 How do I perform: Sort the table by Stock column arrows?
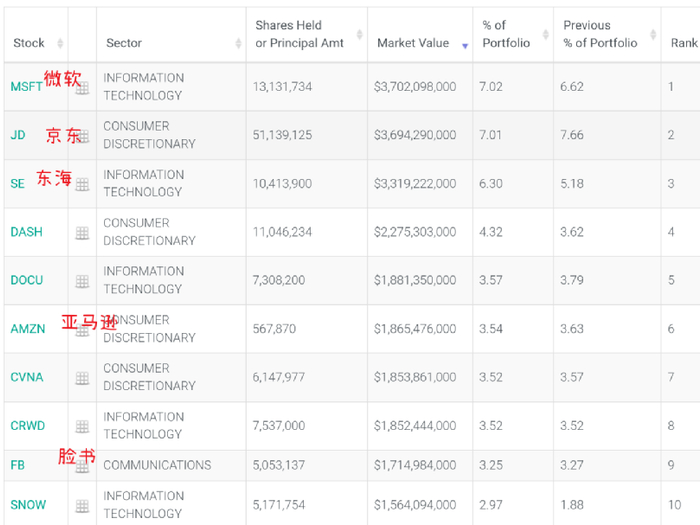click(x=60, y=43)
